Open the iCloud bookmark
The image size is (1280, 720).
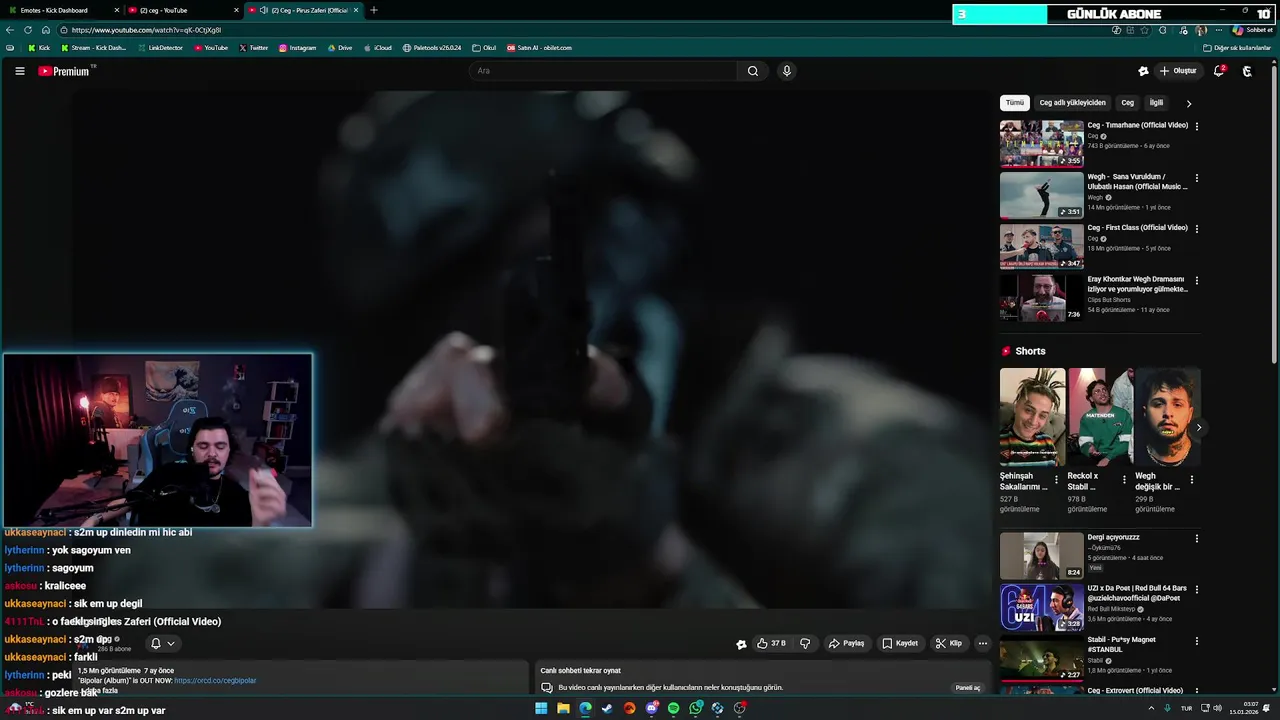pyautogui.click(x=378, y=48)
